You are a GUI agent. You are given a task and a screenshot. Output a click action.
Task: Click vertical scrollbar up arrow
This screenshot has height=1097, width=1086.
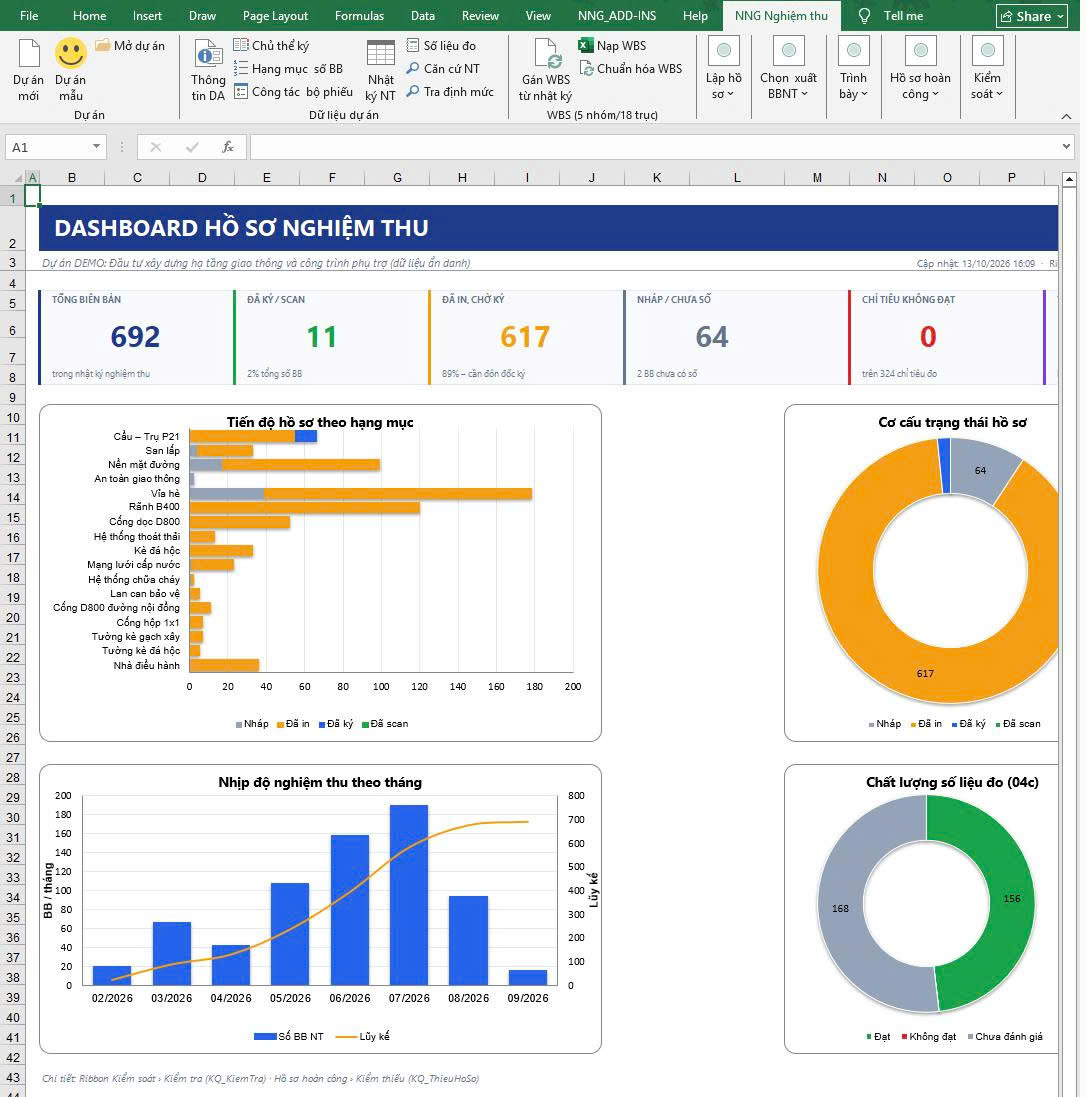[1069, 180]
